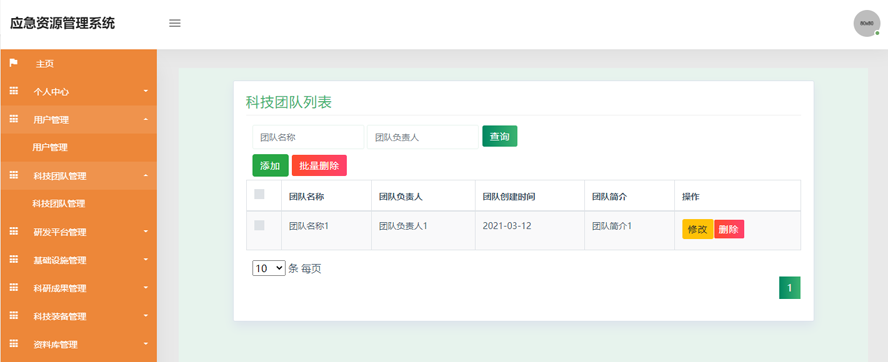Image resolution: width=888 pixels, height=362 pixels.
Task: Click 团队名称 column header
Action: 306,197
